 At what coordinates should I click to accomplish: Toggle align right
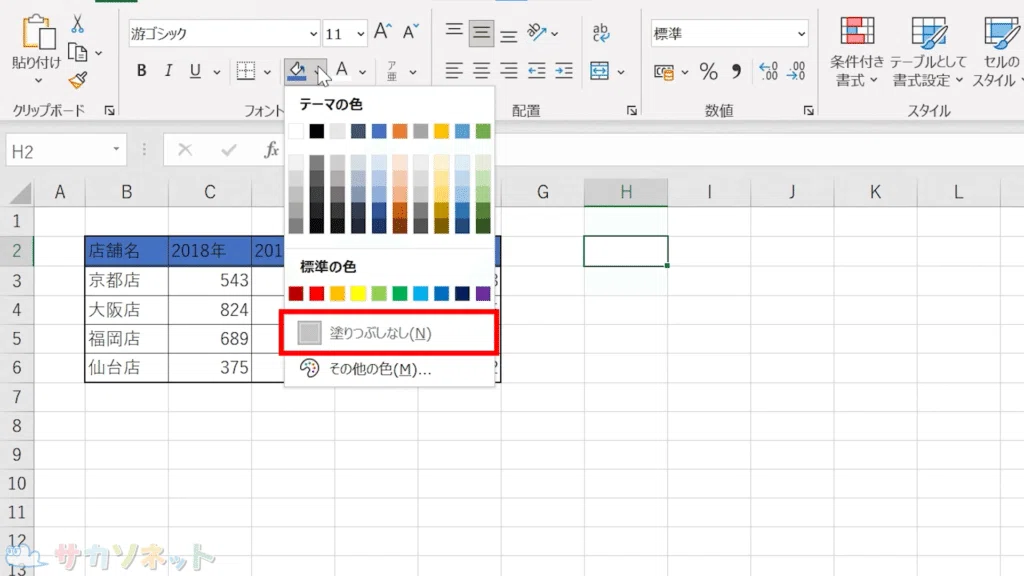tap(509, 71)
